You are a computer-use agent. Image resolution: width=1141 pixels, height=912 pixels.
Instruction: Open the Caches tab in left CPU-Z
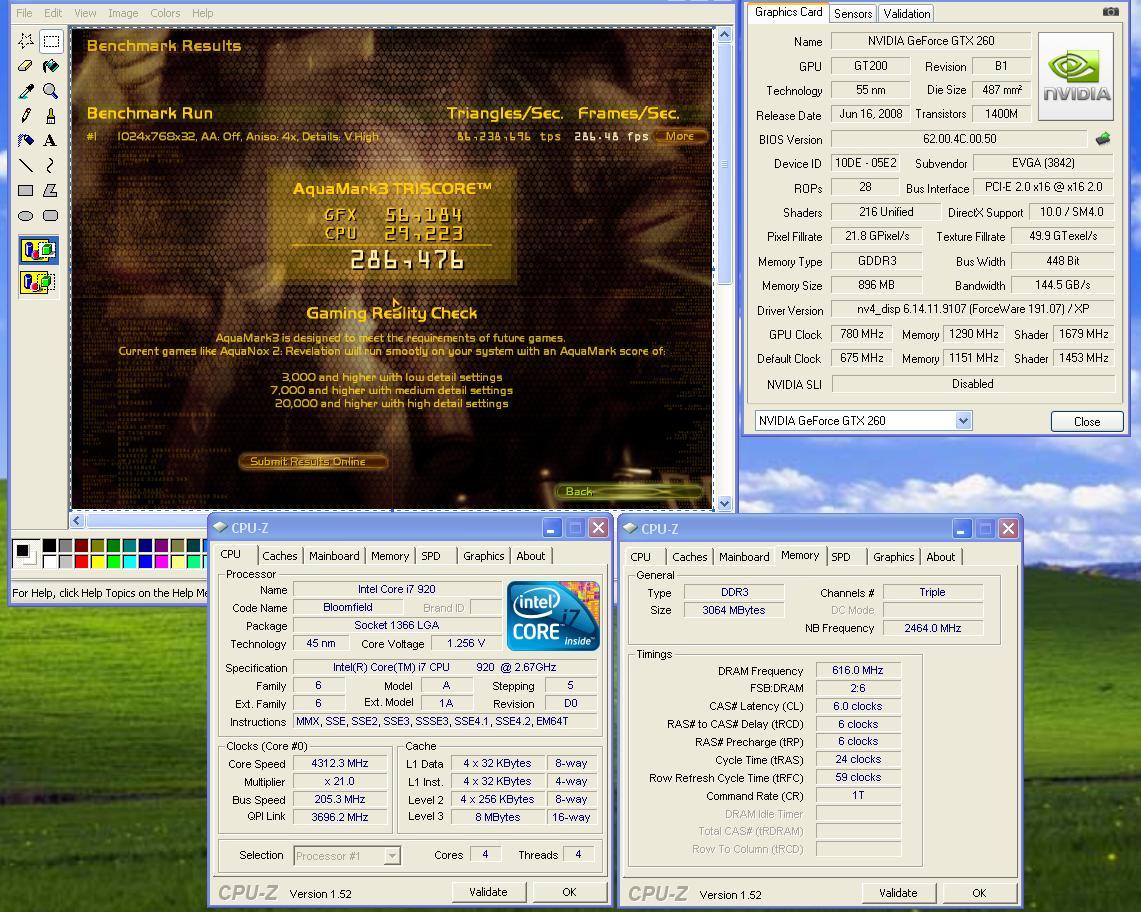click(x=279, y=555)
